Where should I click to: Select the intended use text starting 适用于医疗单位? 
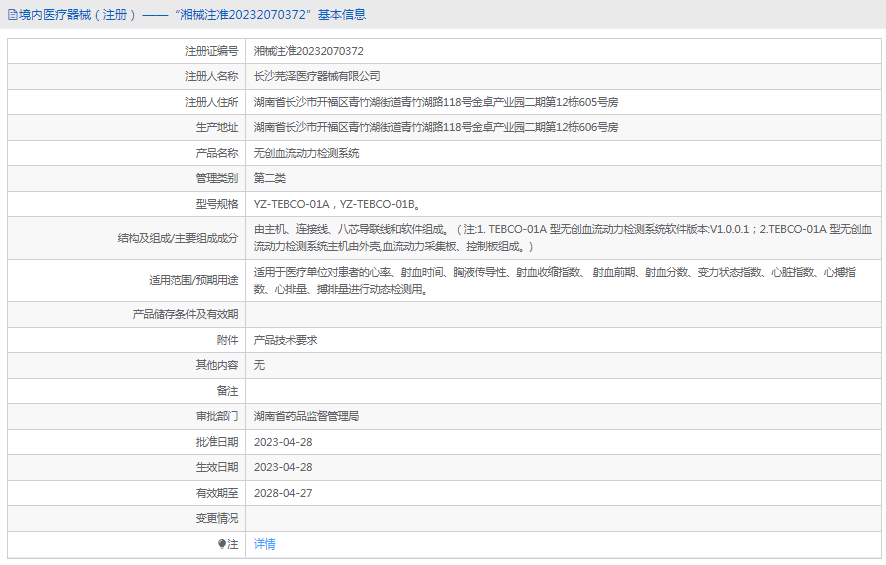pos(554,281)
